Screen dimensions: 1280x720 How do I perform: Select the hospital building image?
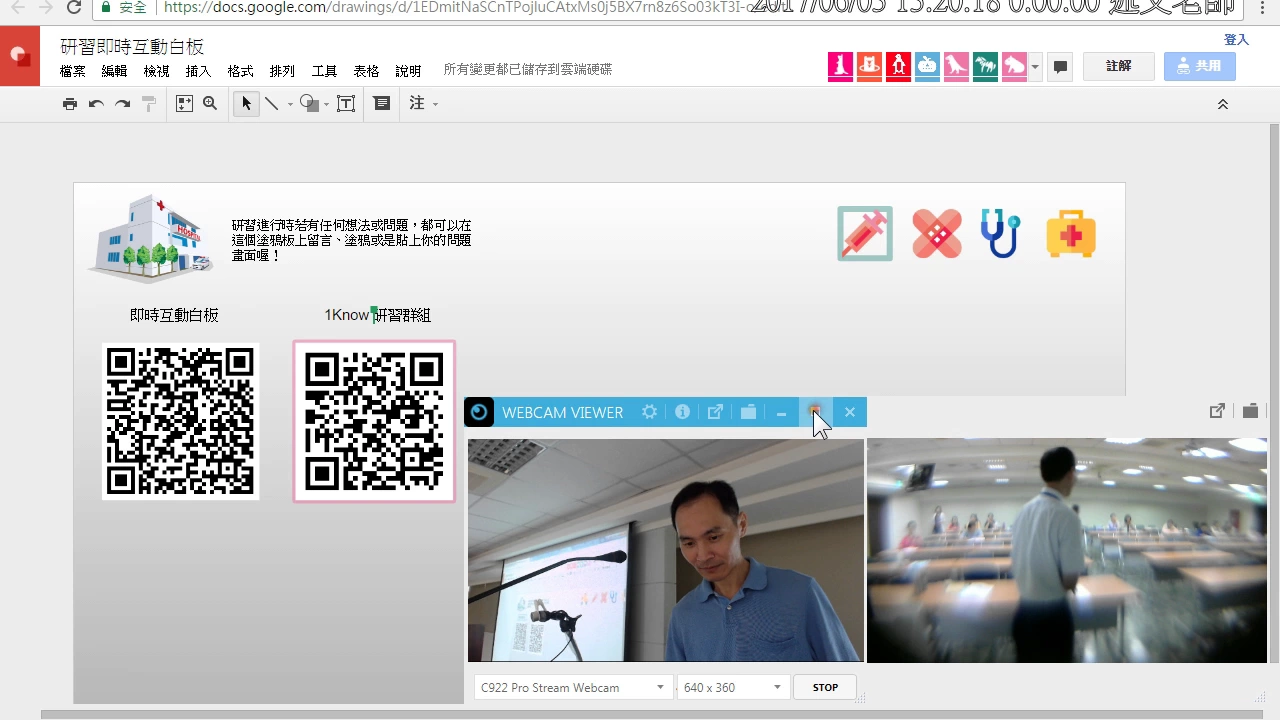coord(150,239)
